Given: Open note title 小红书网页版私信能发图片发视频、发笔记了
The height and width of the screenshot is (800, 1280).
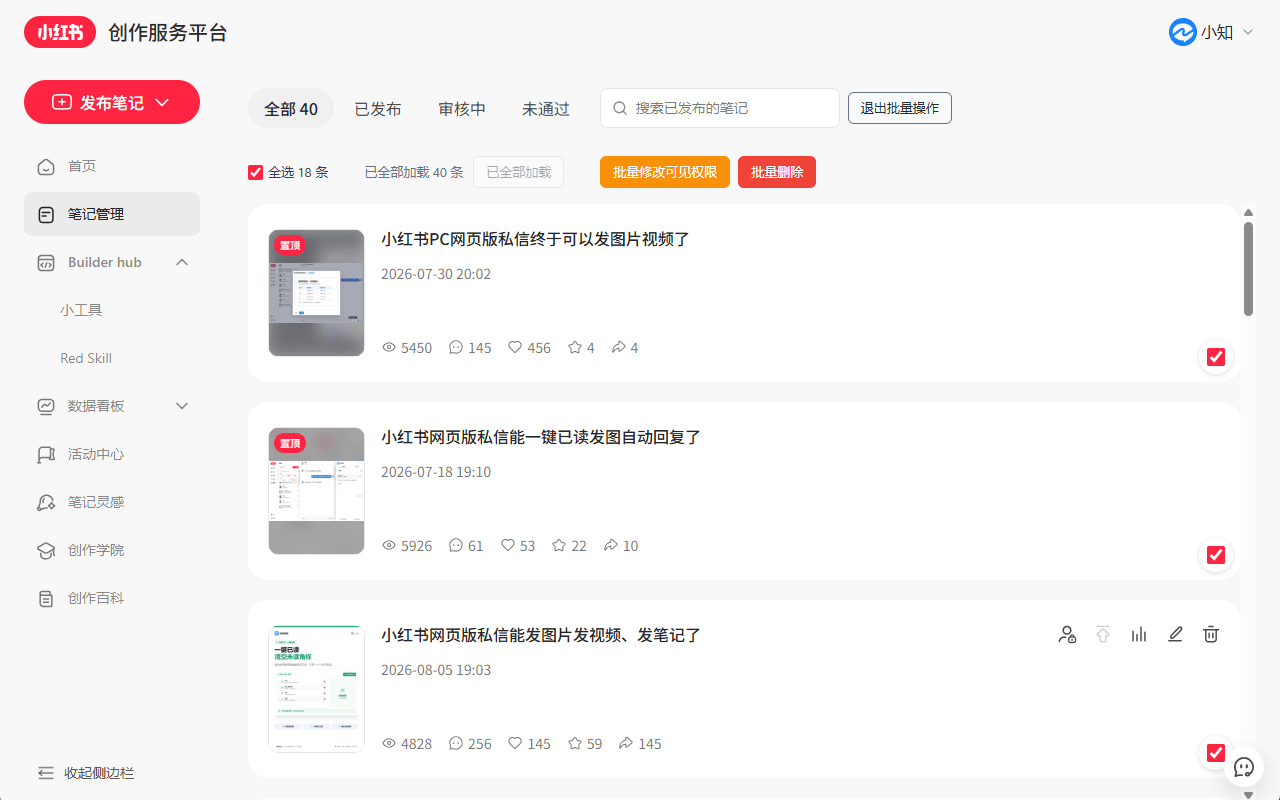Looking at the screenshot, I should (x=541, y=635).
